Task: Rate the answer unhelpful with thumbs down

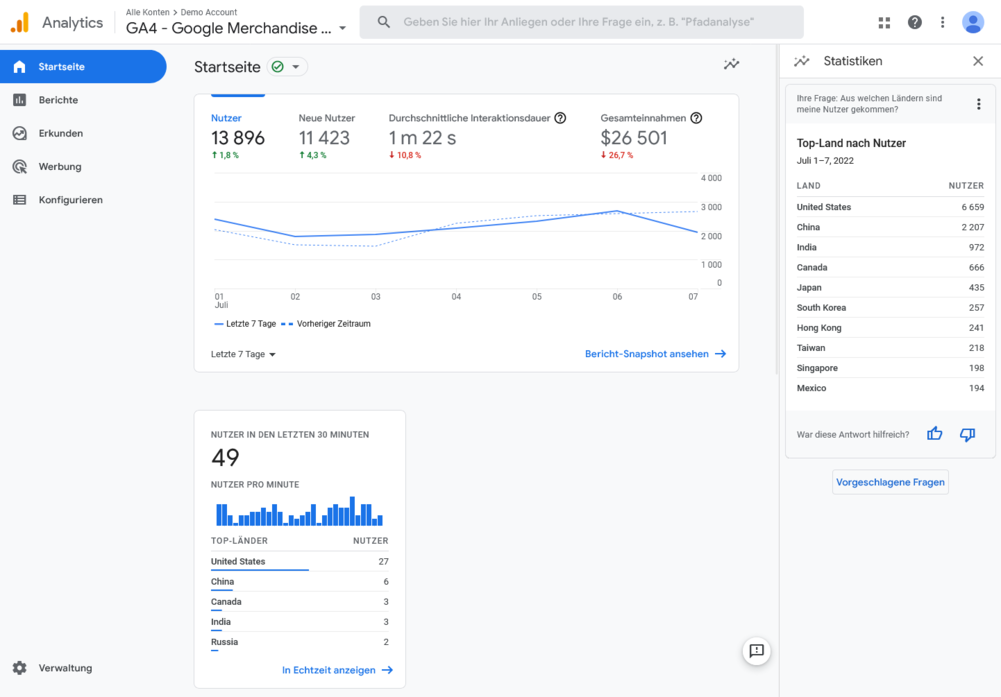Action: [x=966, y=433]
